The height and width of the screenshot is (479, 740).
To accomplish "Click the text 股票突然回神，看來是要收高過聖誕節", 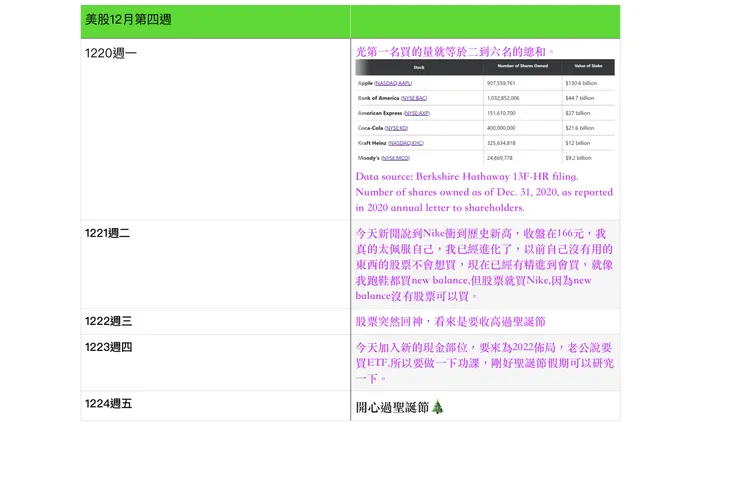I will pos(450,322).
